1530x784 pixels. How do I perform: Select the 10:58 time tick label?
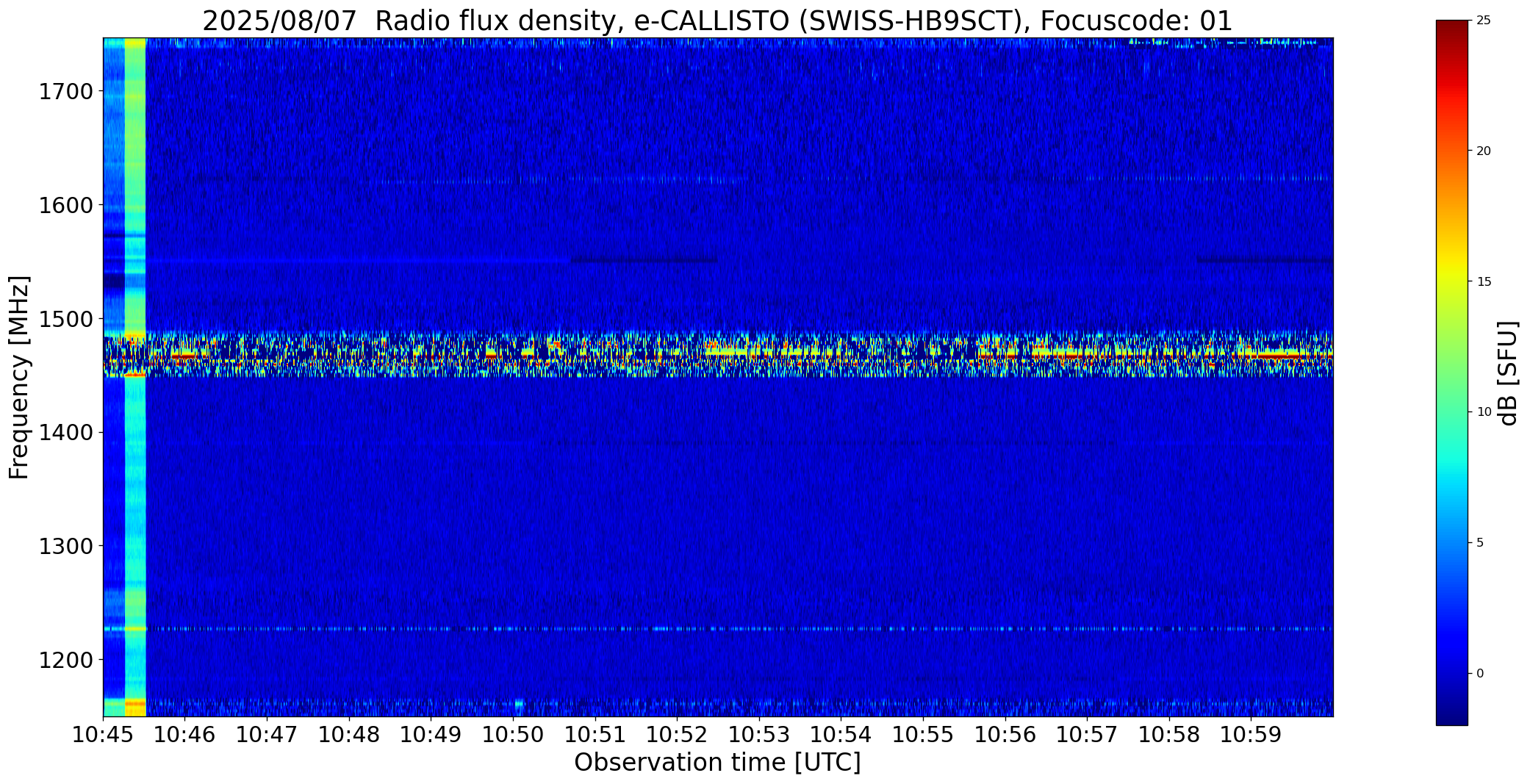tap(1169, 734)
